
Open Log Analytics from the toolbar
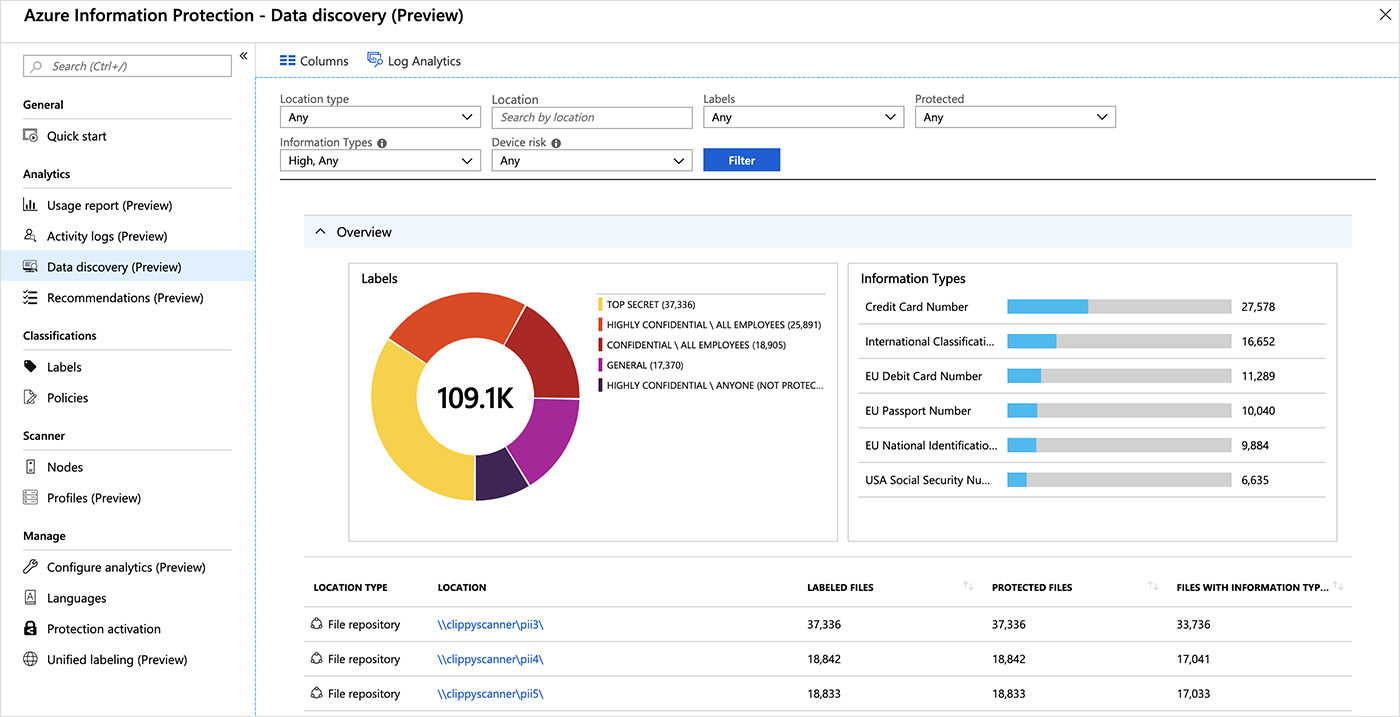(414, 60)
